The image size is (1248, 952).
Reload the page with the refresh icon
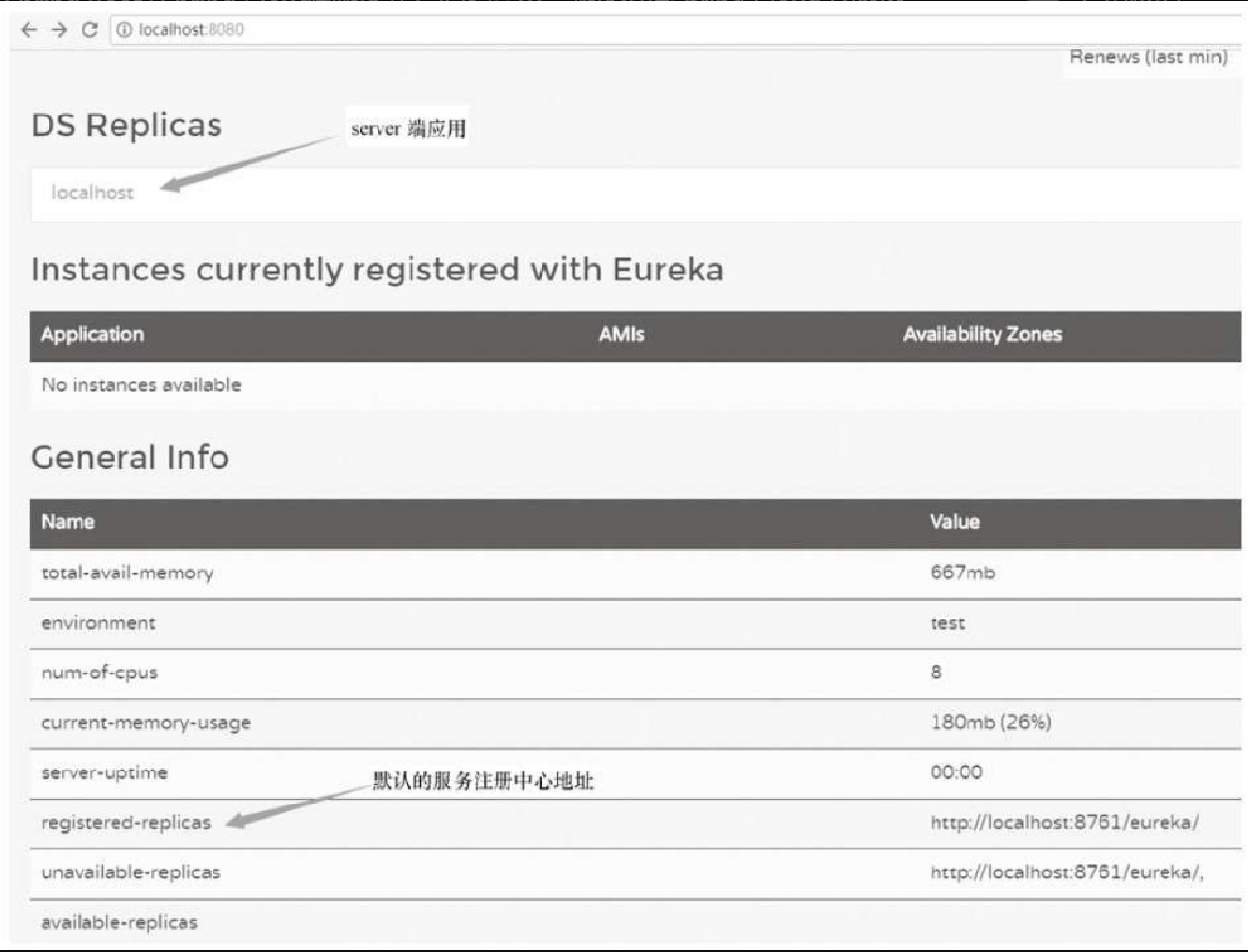click(x=90, y=30)
